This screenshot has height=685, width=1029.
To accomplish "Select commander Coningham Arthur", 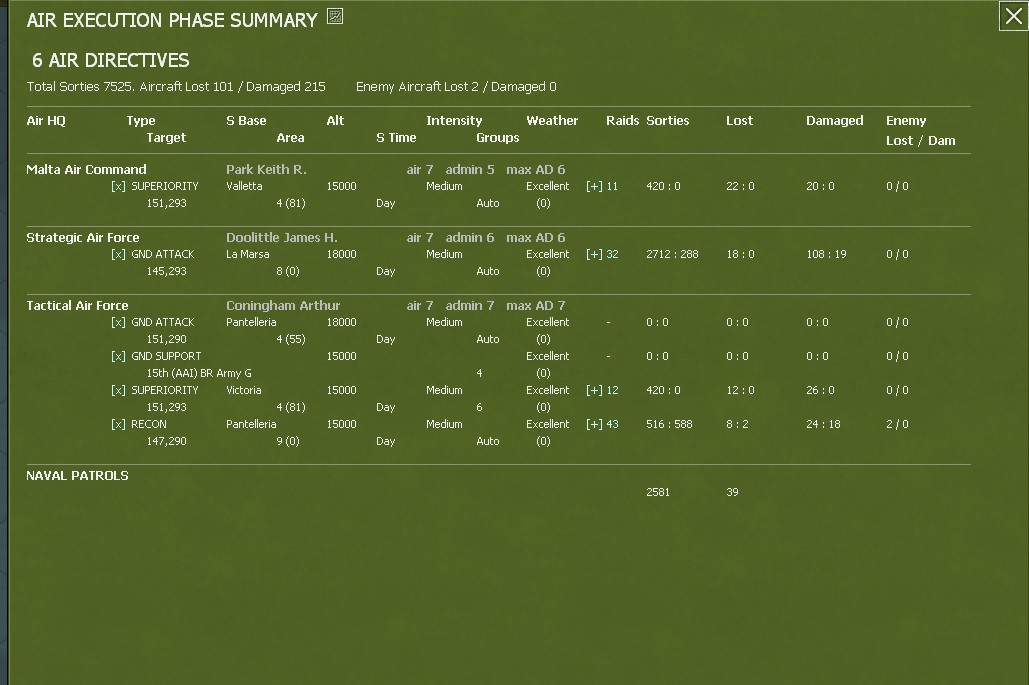I will (283, 306).
